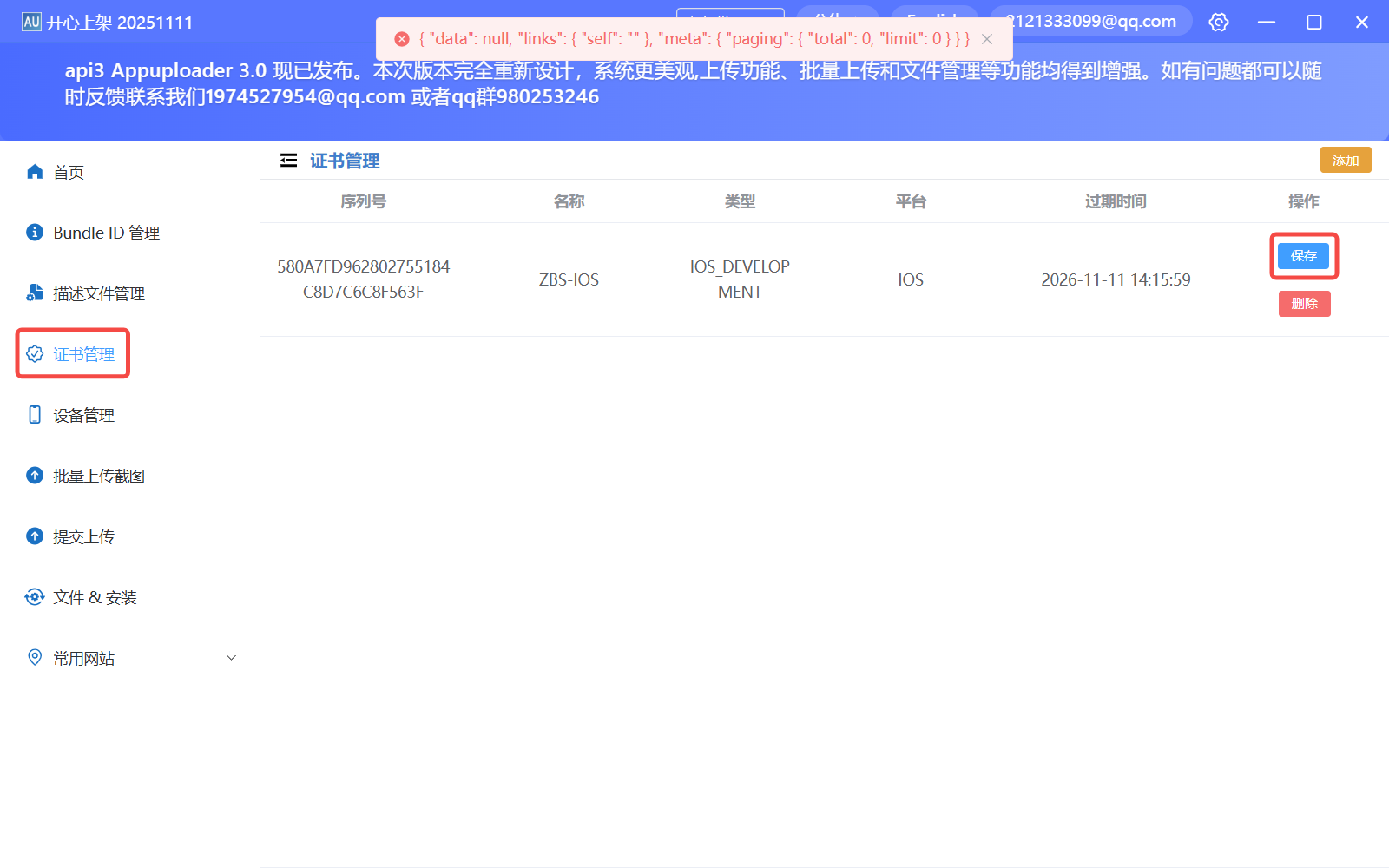Click the badge icon next to 证书管理

point(35,353)
